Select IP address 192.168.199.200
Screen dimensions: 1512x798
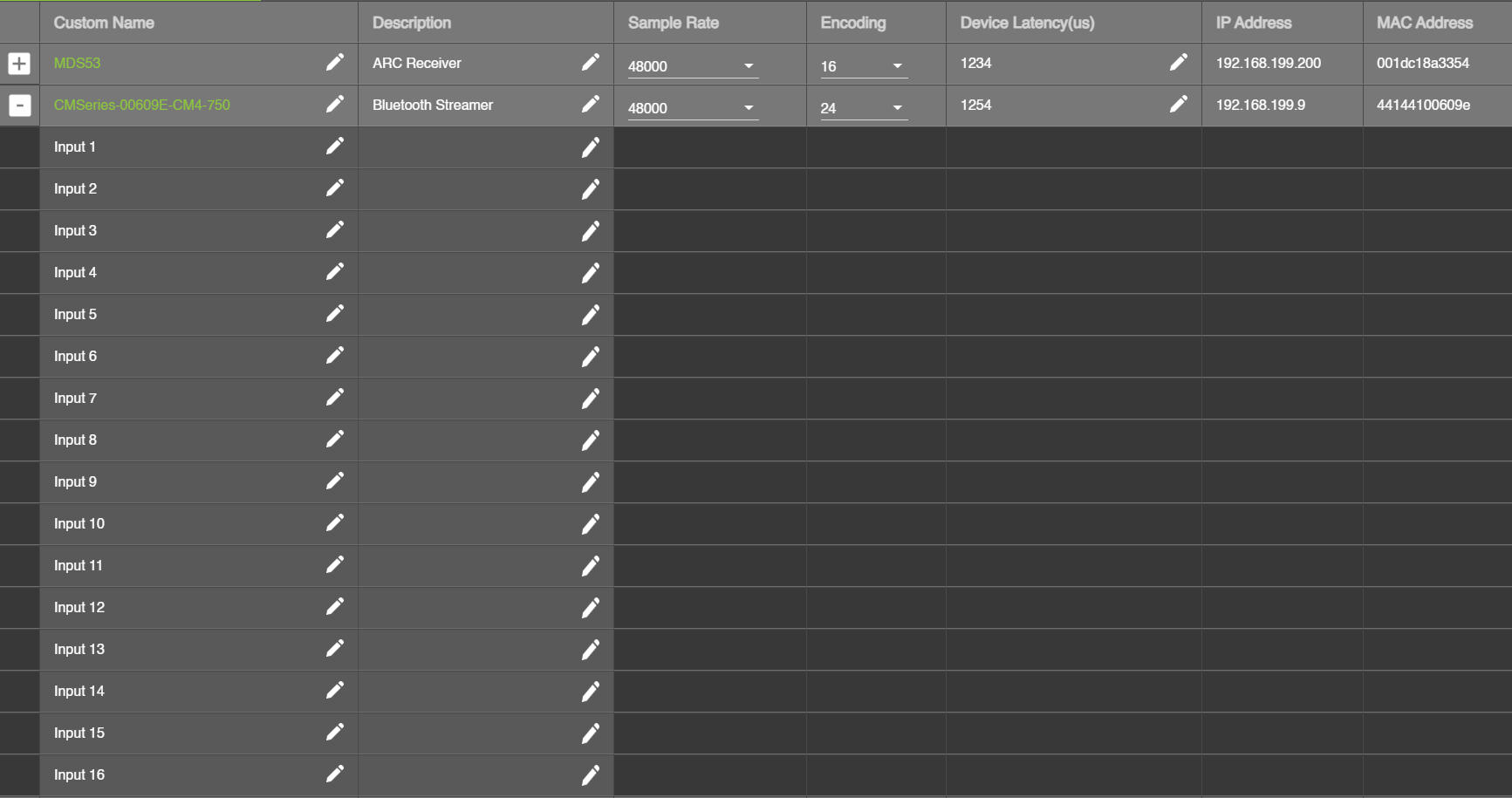[1269, 63]
